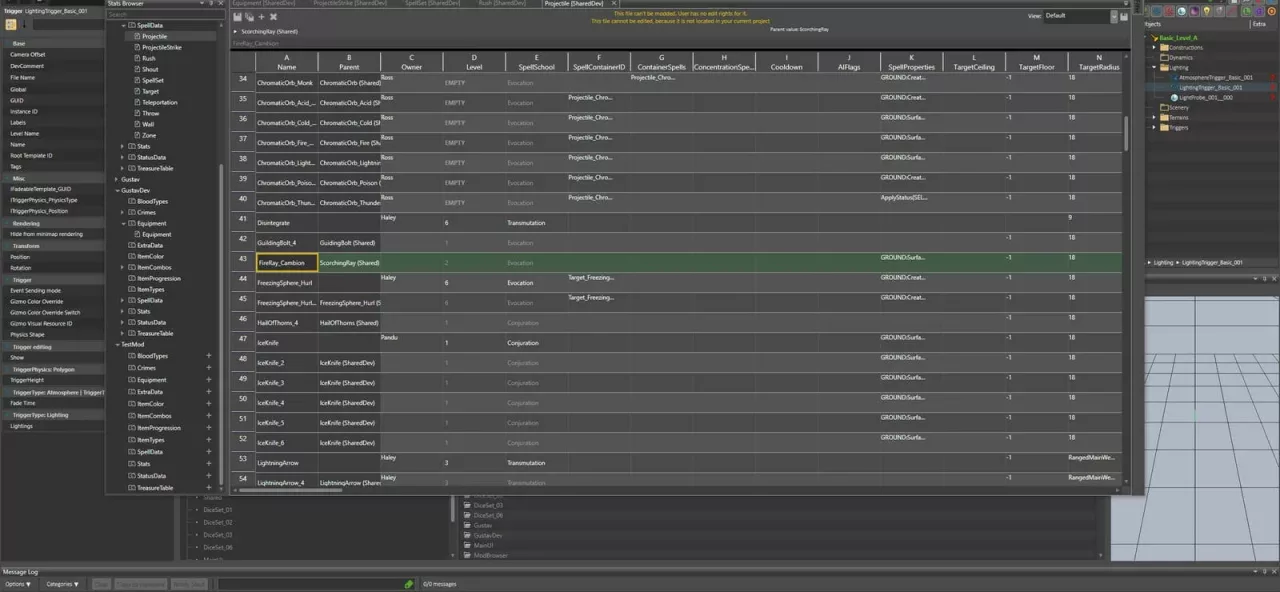
Task: Switch to the SpellSet [SharedDev] tab
Action: pyautogui.click(x=431, y=4)
